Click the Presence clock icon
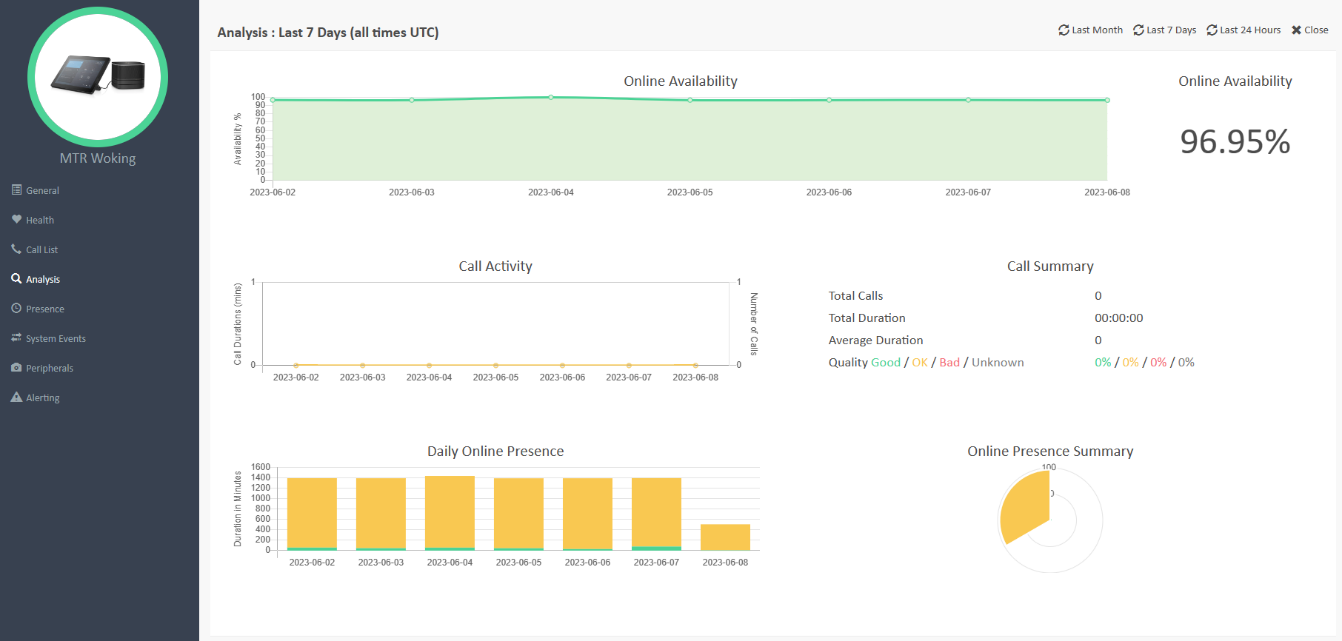Screen dimensions: 1342x641 (x=16, y=309)
